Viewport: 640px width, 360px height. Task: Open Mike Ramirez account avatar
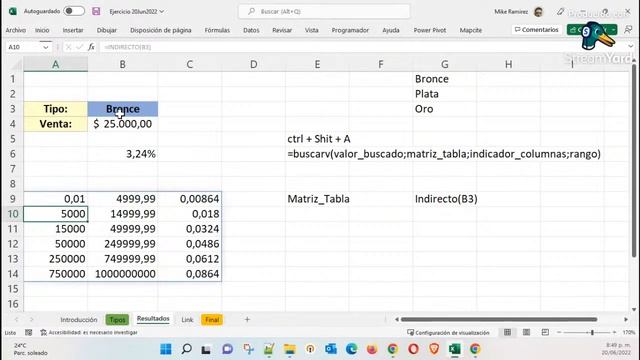tap(538, 12)
